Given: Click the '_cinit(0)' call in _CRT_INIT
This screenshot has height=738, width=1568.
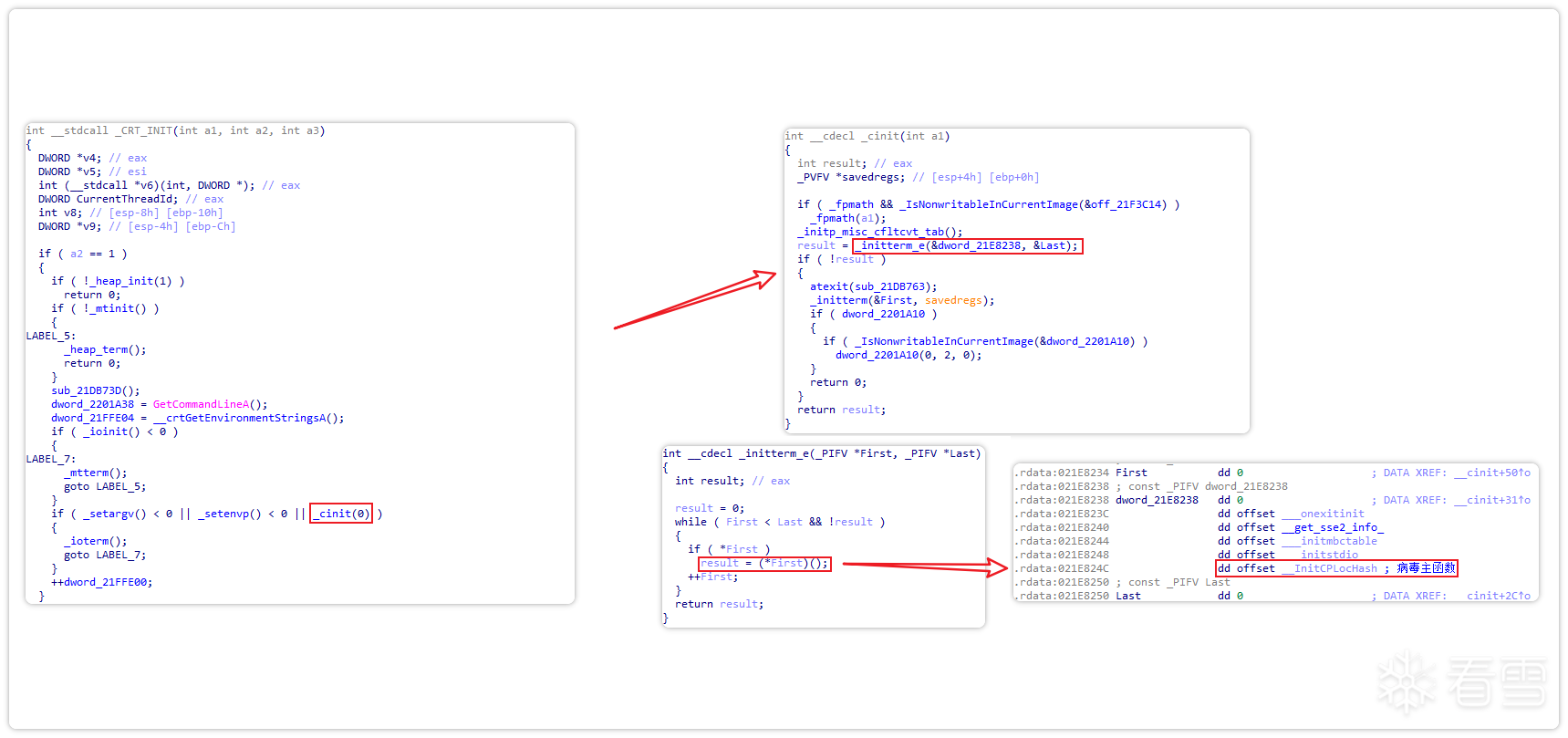Looking at the screenshot, I should pyautogui.click(x=341, y=514).
